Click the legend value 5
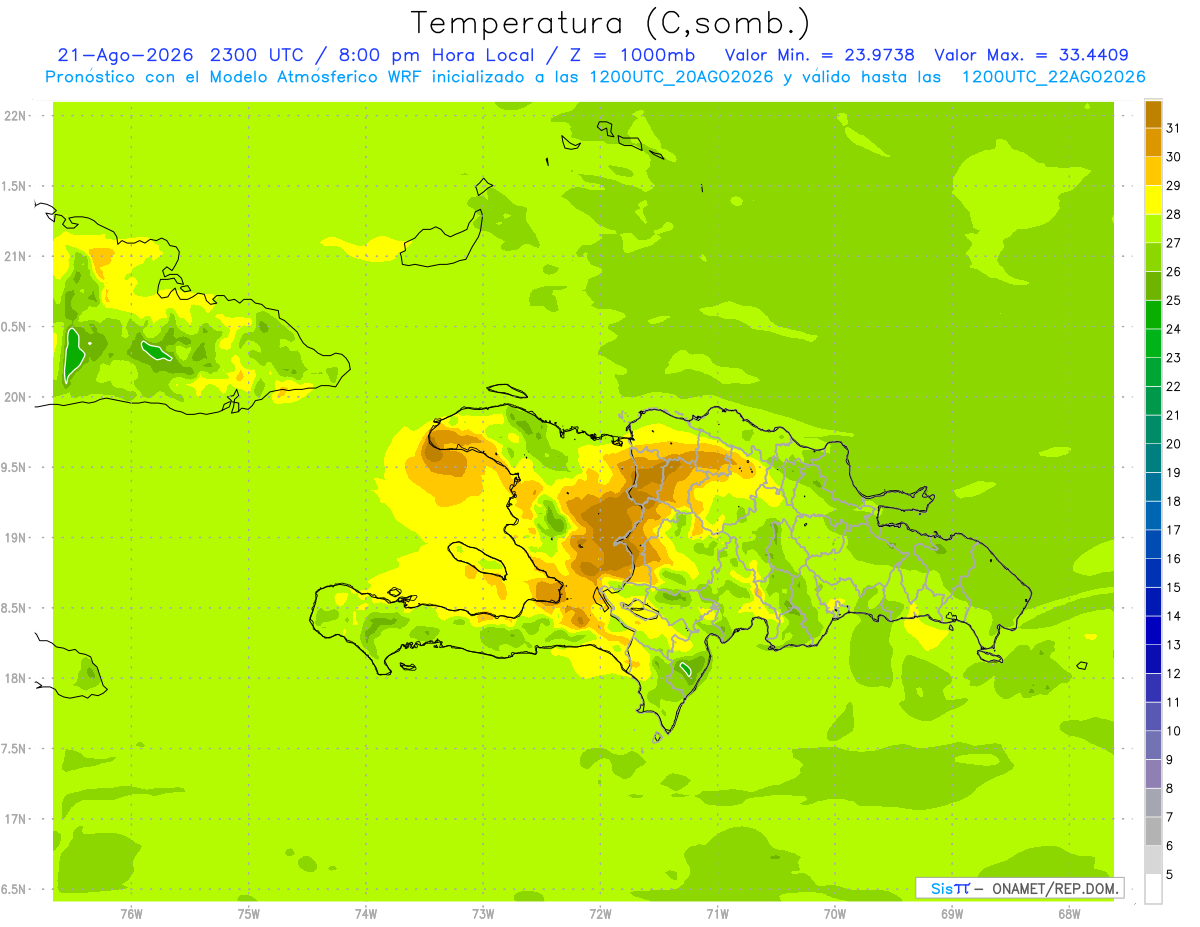 coord(1172,875)
